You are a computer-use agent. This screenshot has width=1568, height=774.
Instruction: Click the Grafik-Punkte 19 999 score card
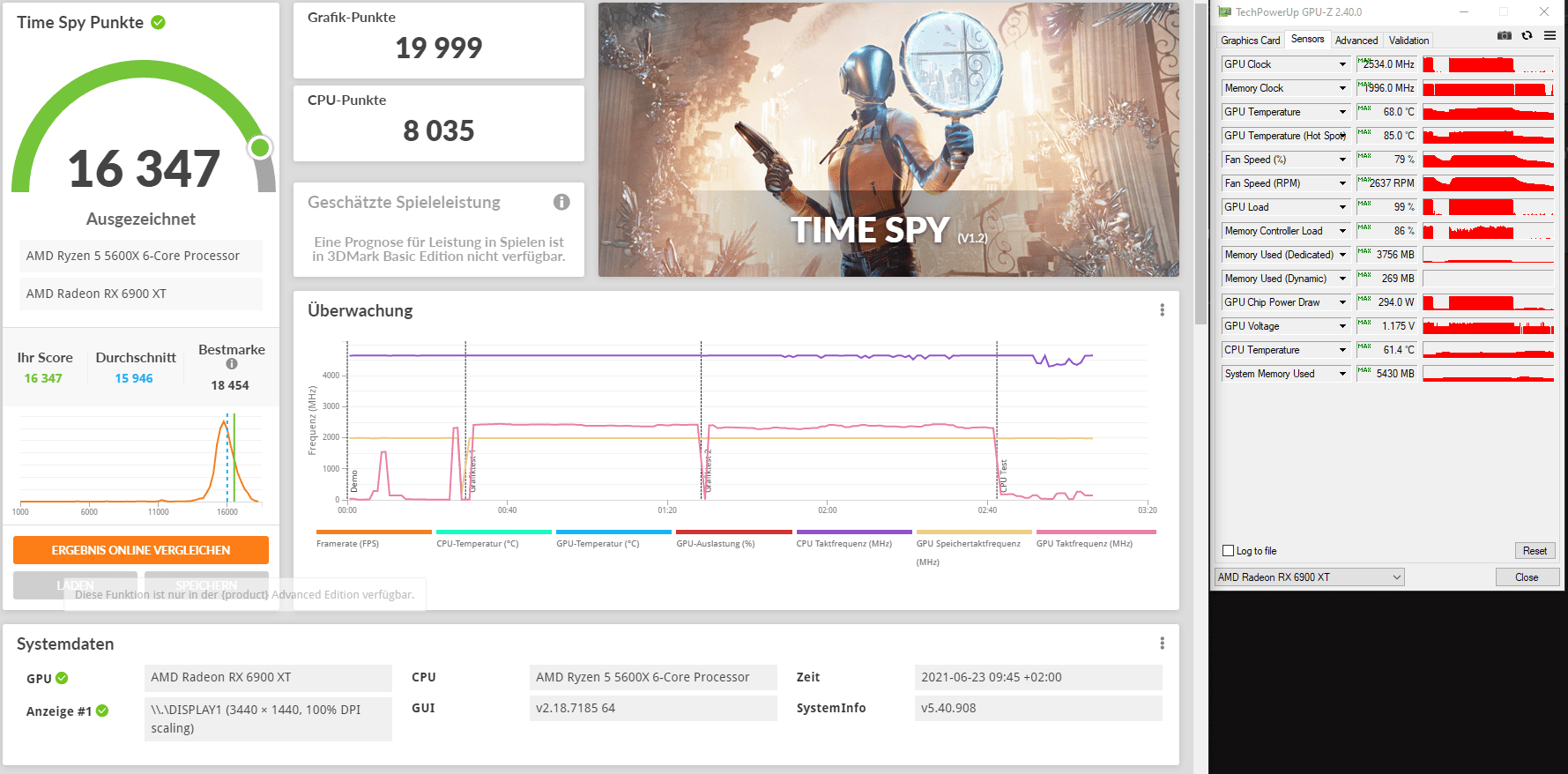439,41
